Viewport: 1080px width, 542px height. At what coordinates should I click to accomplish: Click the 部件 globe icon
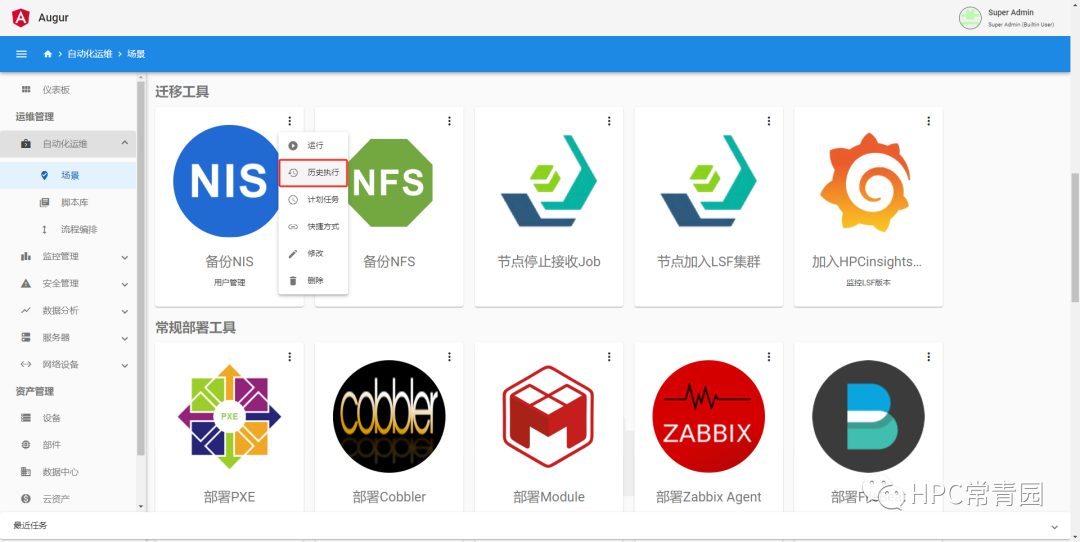point(26,445)
